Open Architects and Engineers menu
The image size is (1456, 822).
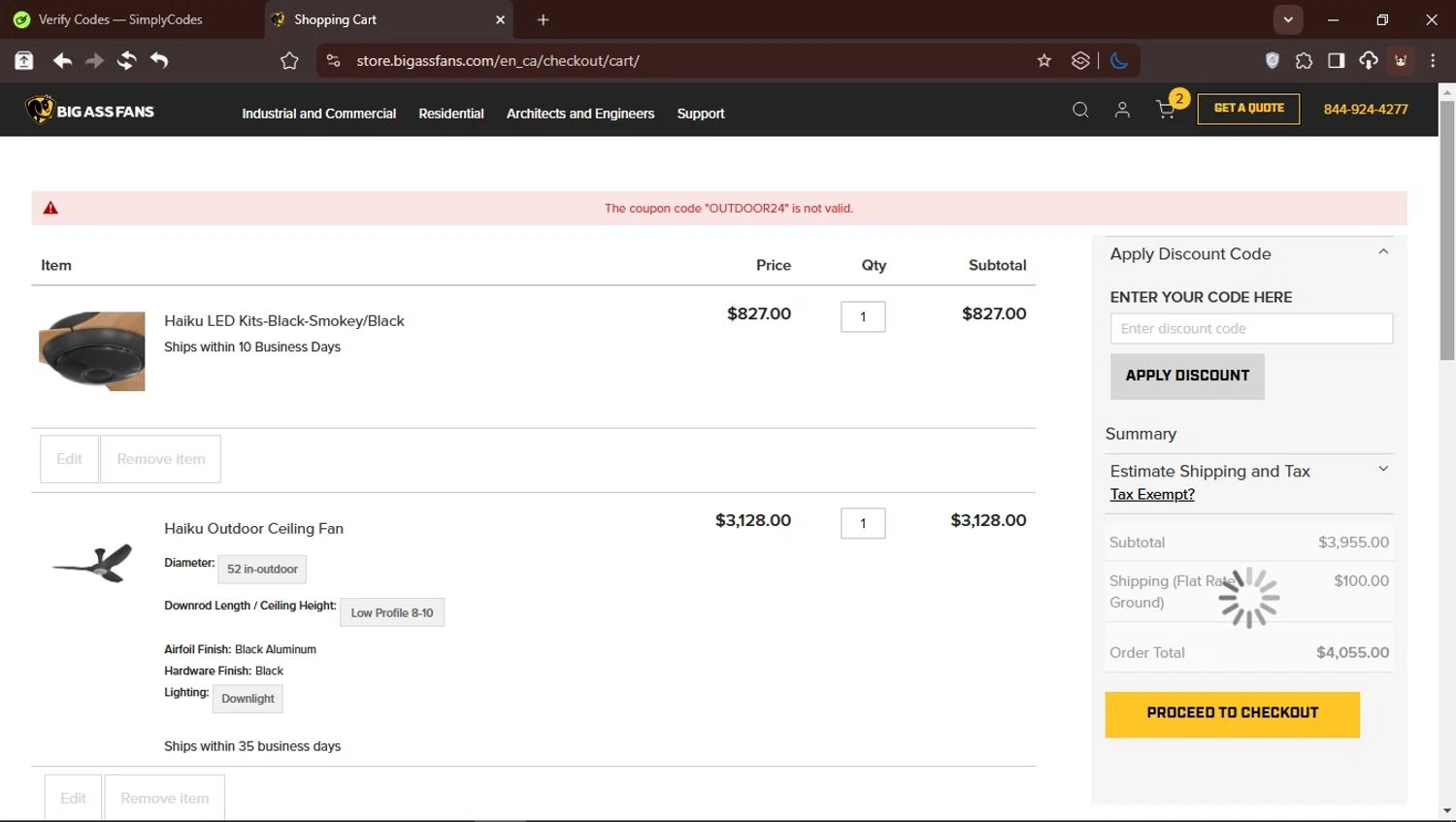(580, 114)
